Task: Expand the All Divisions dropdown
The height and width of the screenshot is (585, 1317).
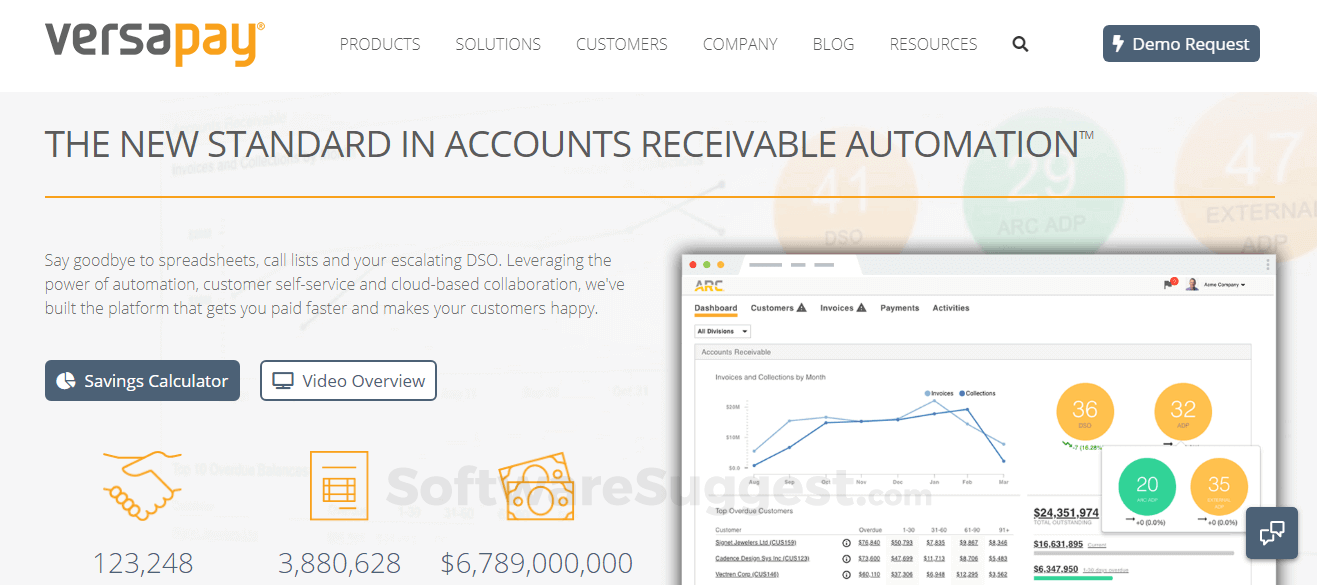Action: pyautogui.click(x=722, y=331)
